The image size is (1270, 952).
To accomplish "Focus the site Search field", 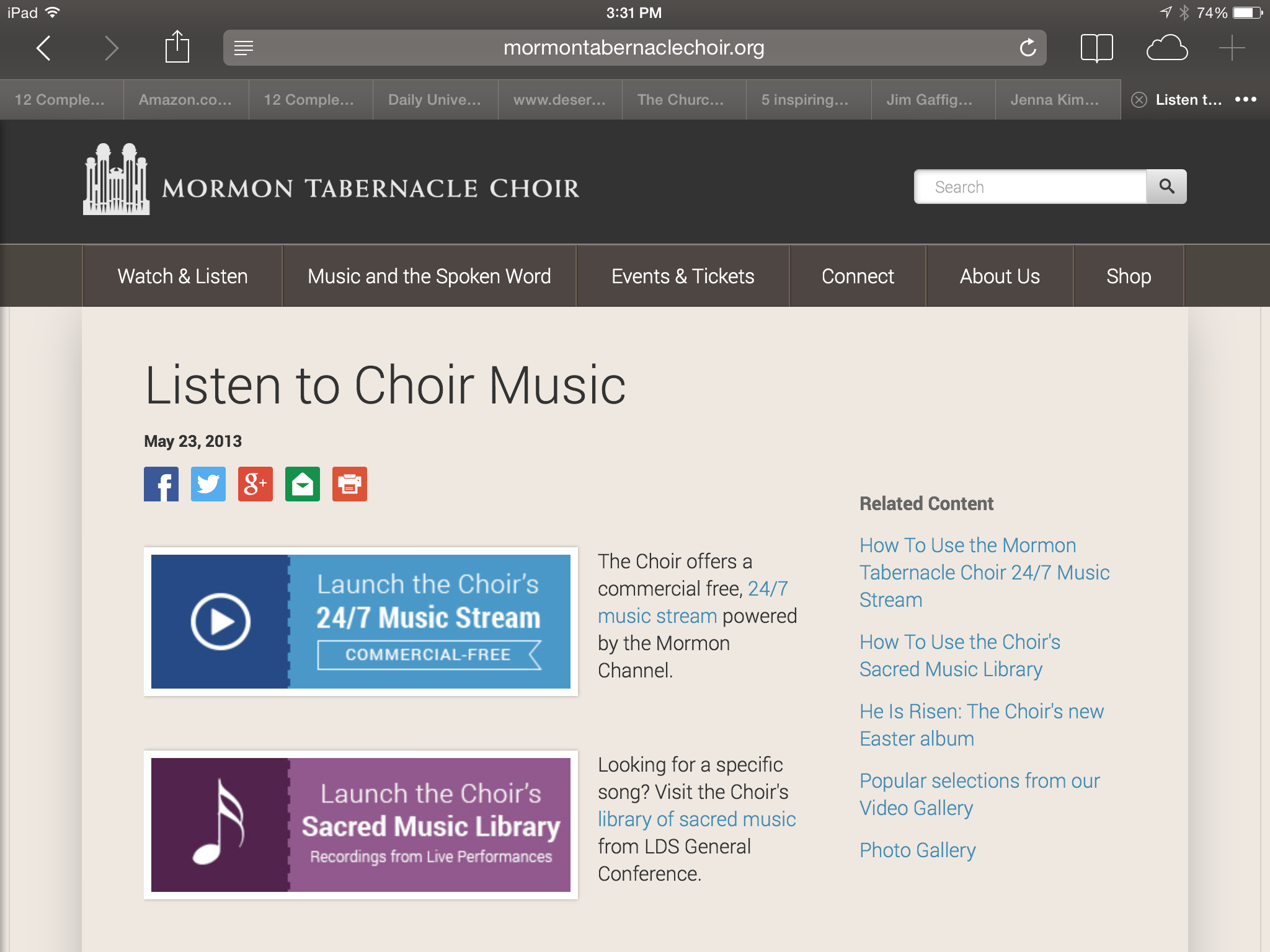I will point(1031,187).
